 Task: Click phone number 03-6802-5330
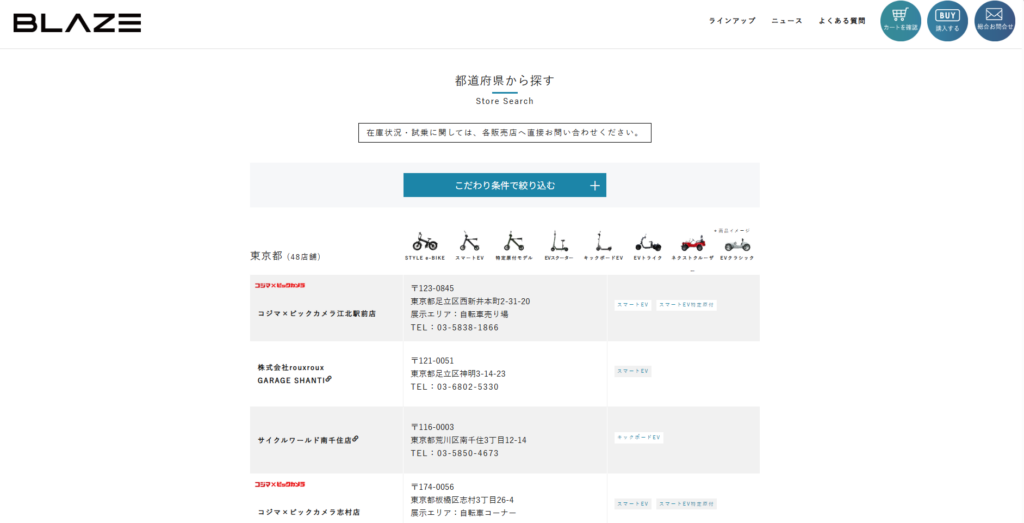pos(468,387)
